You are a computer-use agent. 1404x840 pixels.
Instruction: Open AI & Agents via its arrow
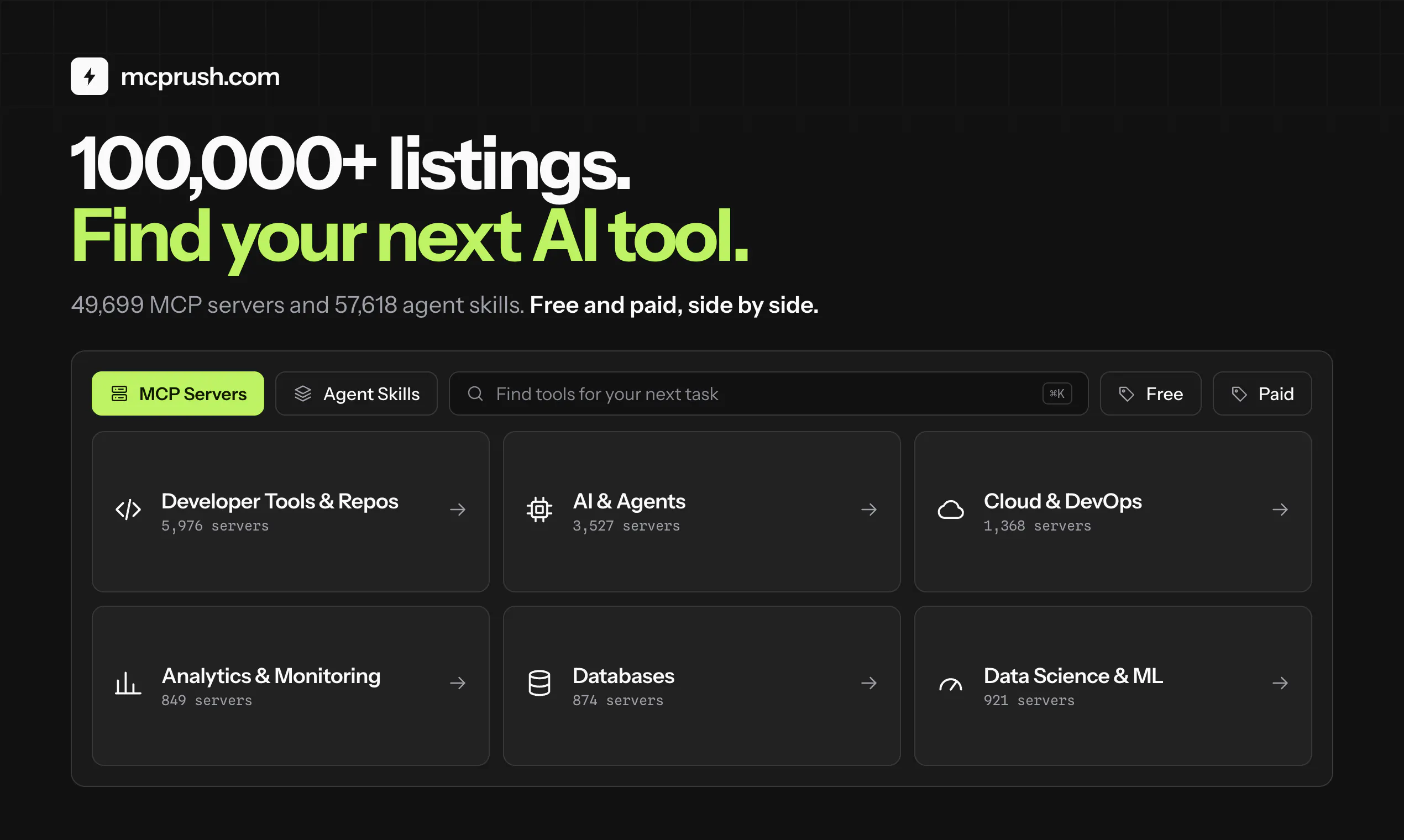pyautogui.click(x=869, y=510)
